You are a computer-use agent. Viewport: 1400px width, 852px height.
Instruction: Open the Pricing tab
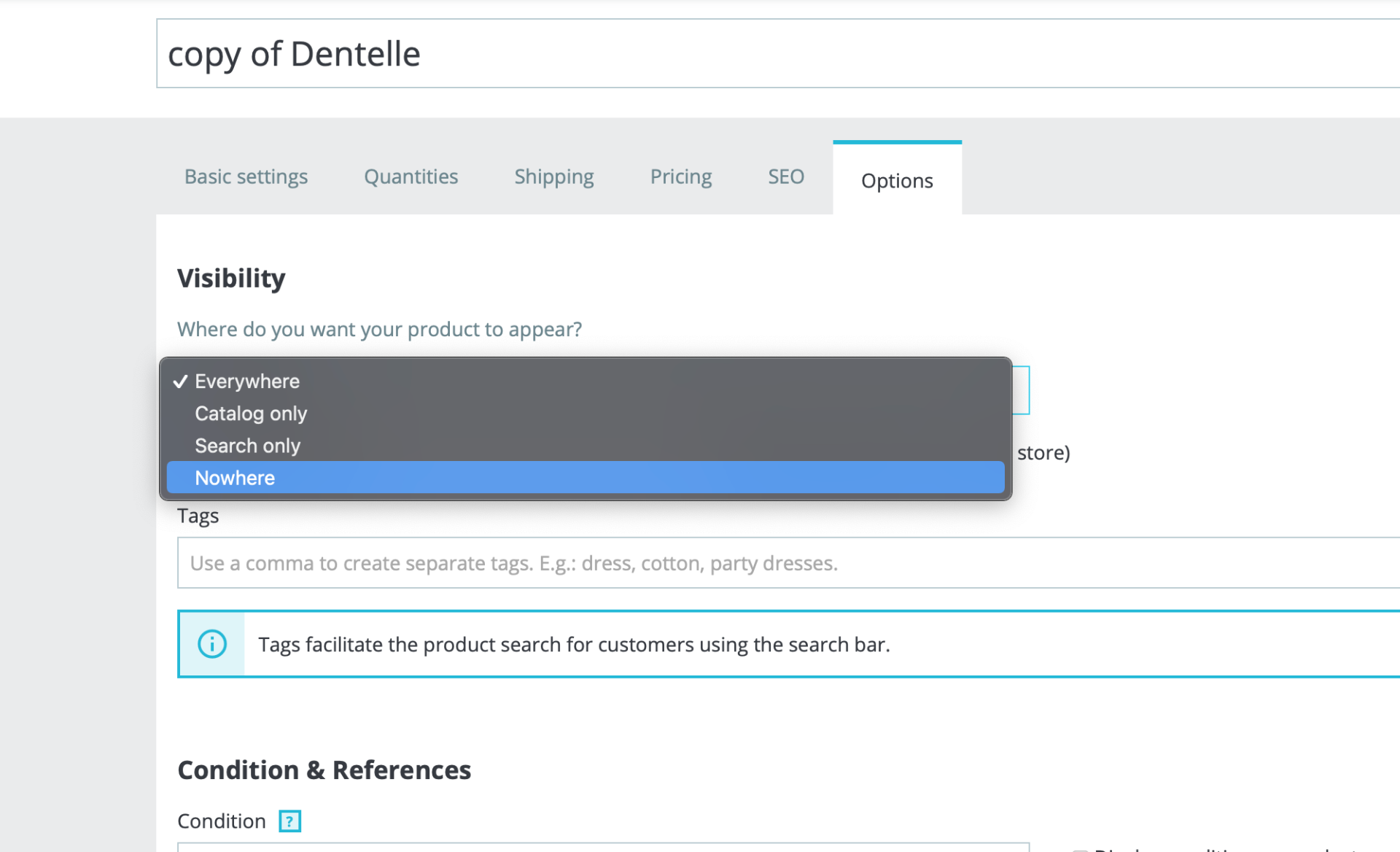680,177
